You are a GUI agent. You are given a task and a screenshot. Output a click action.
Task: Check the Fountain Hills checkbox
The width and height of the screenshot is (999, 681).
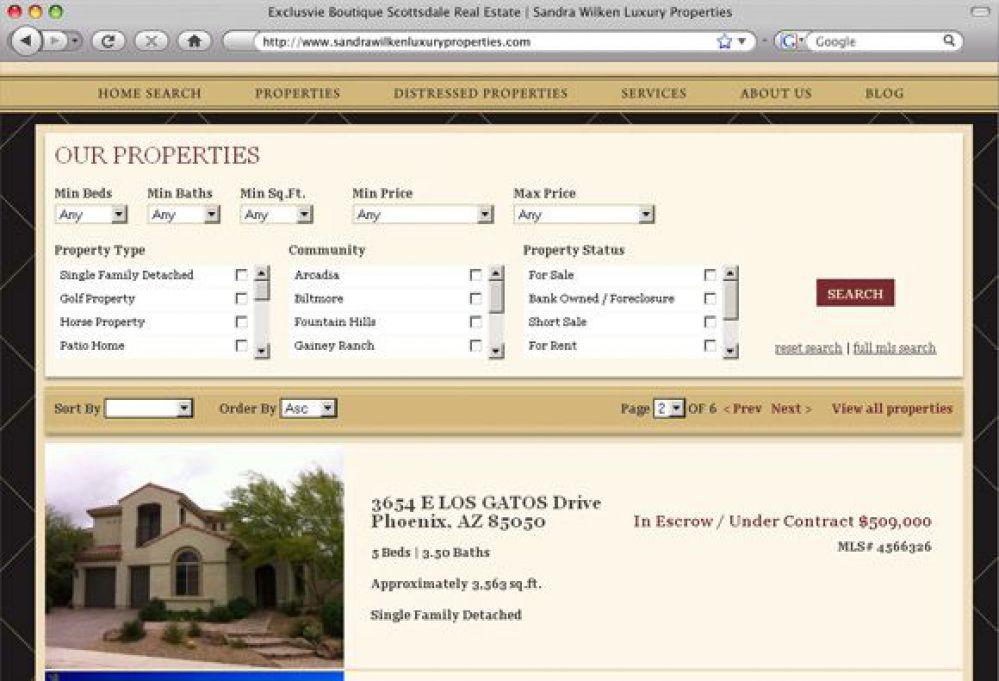tap(476, 322)
